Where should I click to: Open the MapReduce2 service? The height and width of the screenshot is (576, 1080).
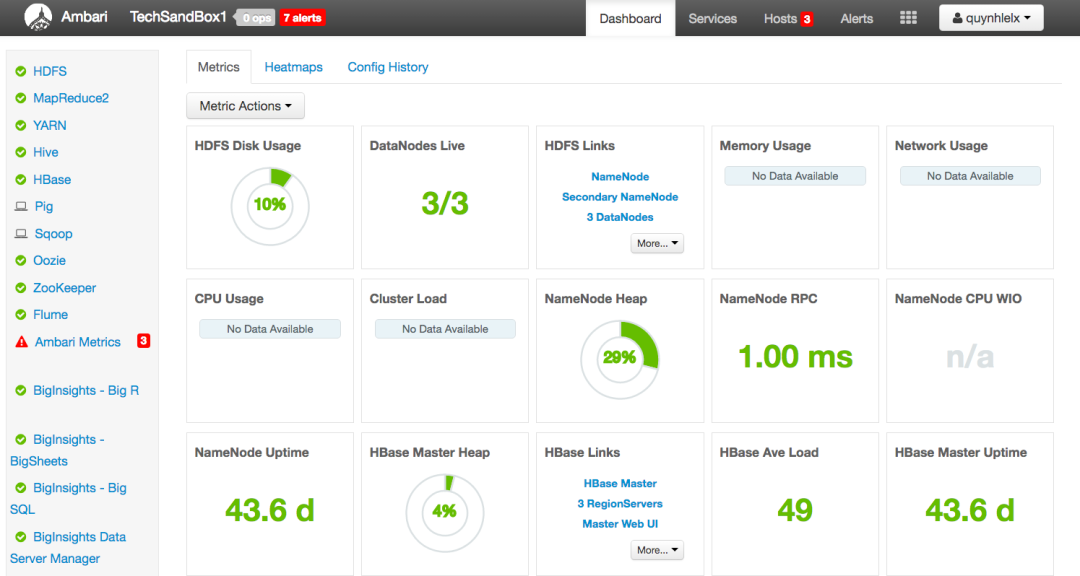pyautogui.click(x=71, y=98)
